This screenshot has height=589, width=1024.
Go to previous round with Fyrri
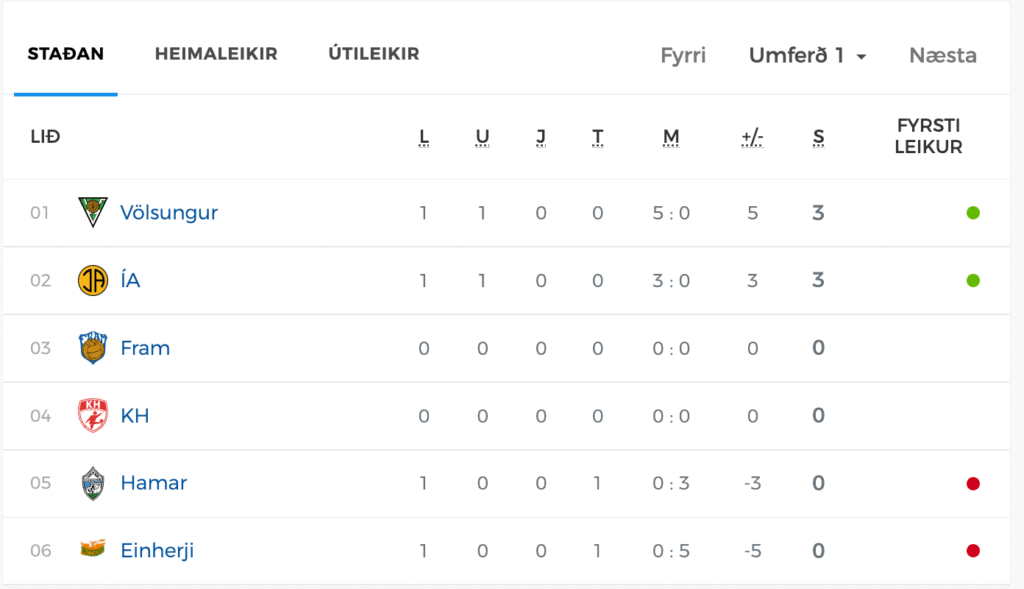pyautogui.click(x=683, y=56)
